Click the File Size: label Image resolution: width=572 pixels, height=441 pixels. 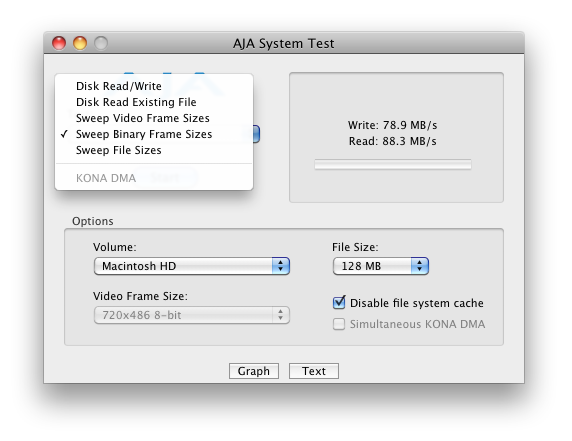355,247
